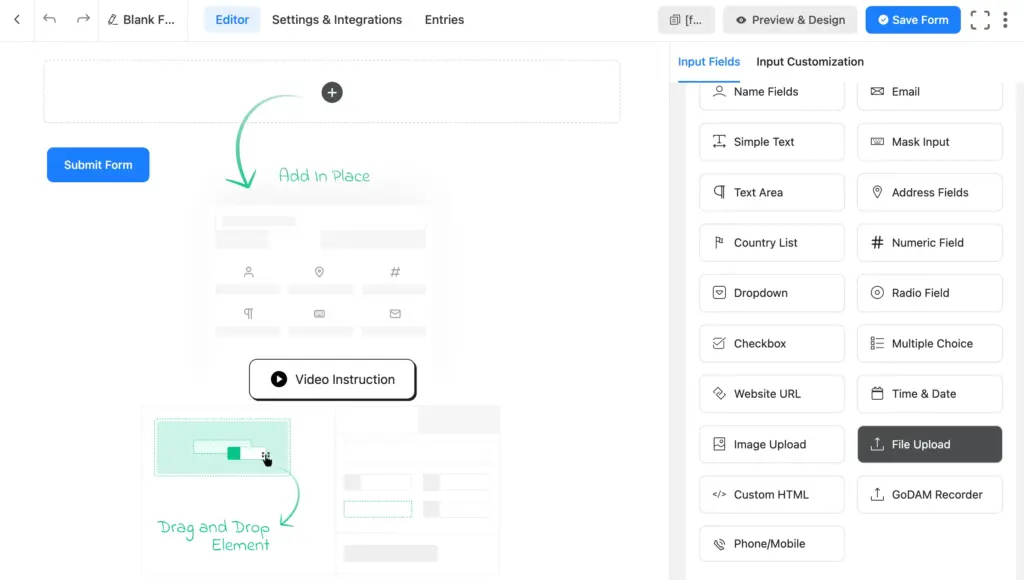Screen dimensions: 1024x580
Task: Insert an Email input field
Action: pyautogui.click(x=929, y=91)
